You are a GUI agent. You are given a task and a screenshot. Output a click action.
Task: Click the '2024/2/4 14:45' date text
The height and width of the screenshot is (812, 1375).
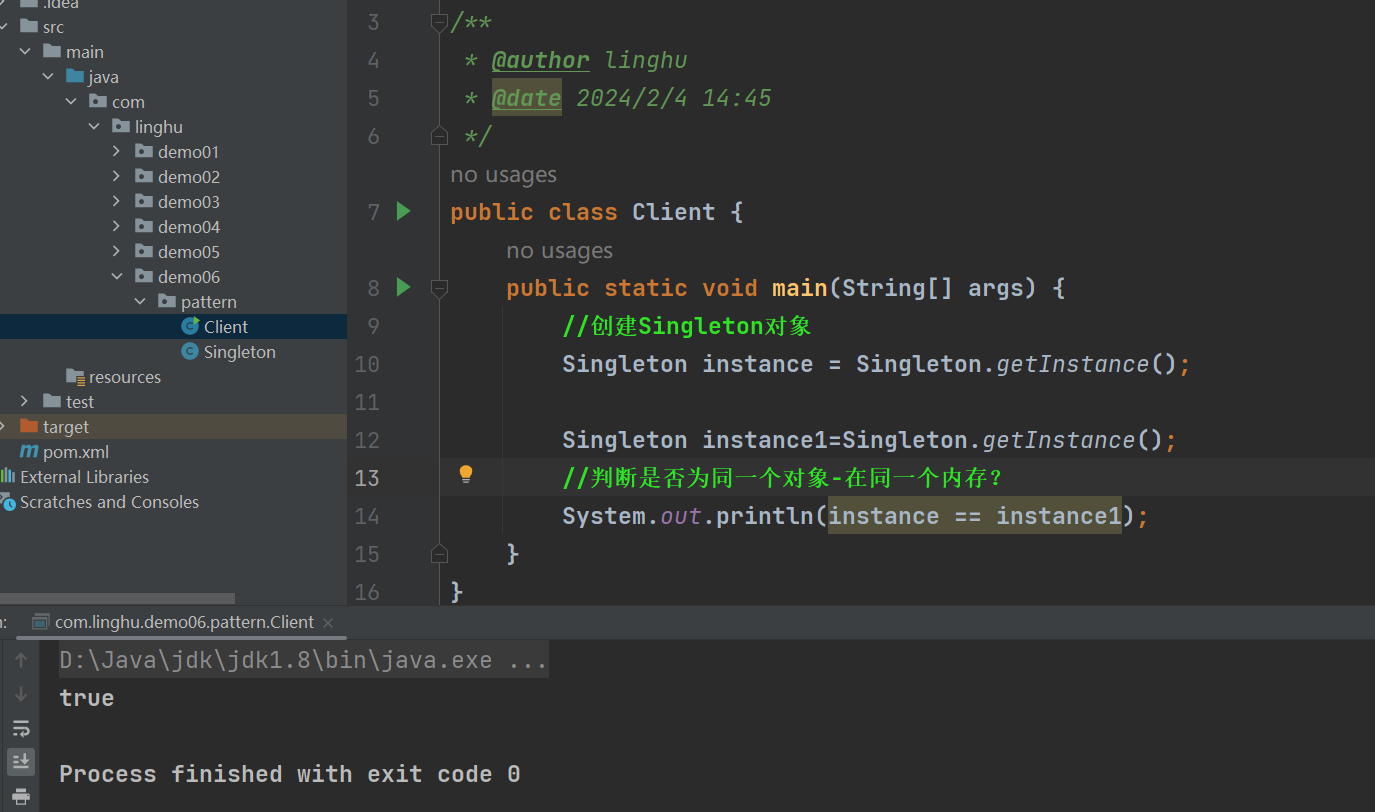click(x=674, y=98)
